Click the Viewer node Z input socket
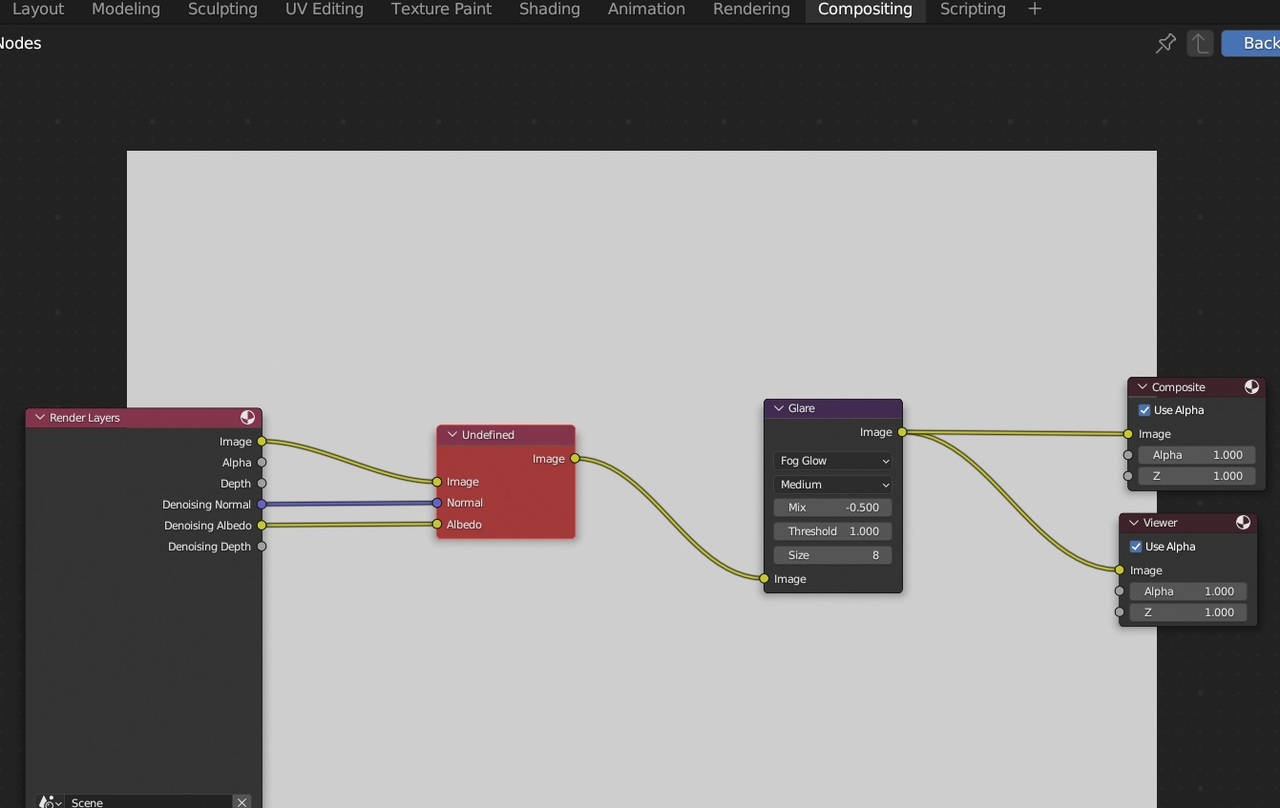1280x808 pixels. (1120, 612)
